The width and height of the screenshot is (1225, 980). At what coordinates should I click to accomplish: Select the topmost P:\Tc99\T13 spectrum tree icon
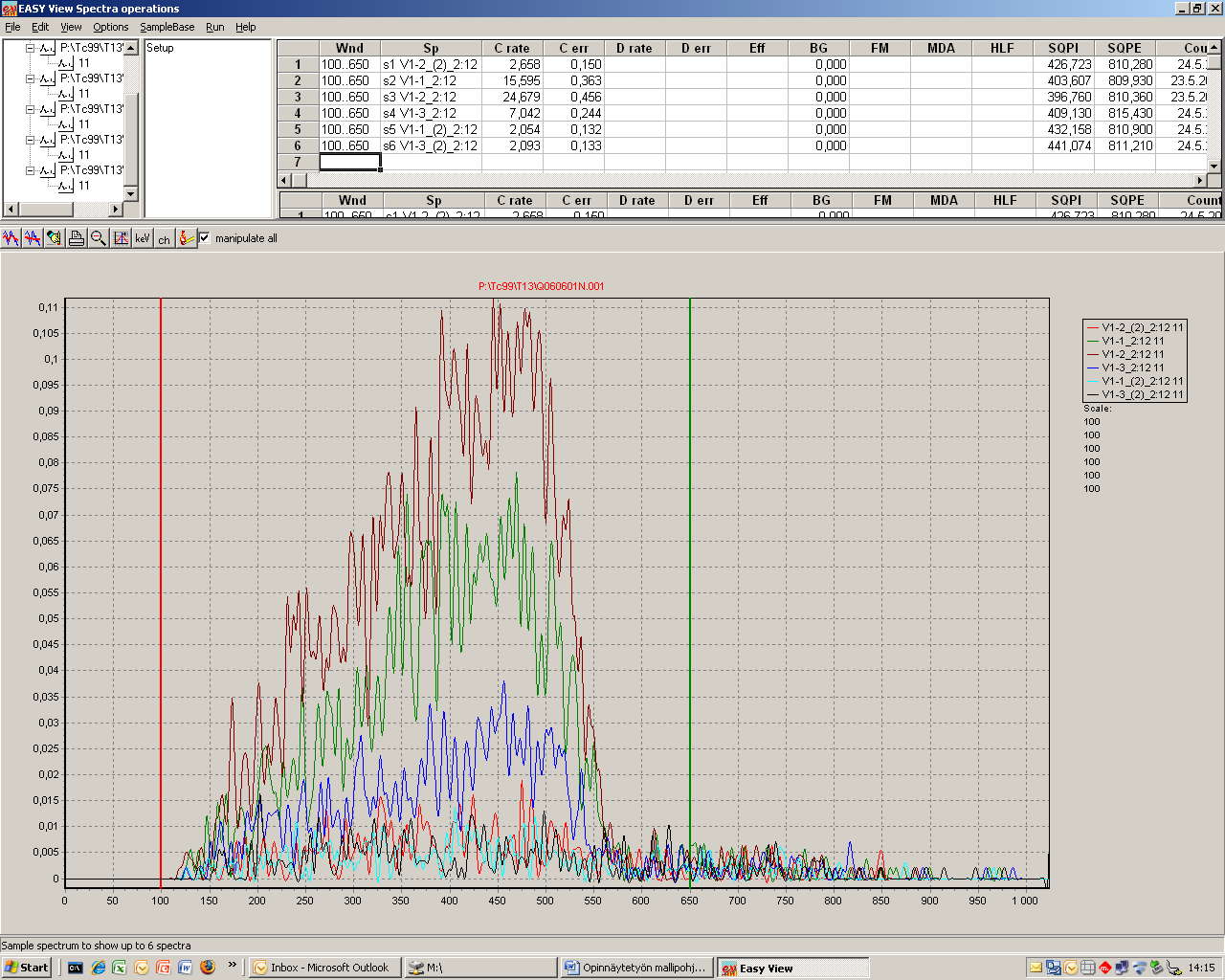pos(48,48)
